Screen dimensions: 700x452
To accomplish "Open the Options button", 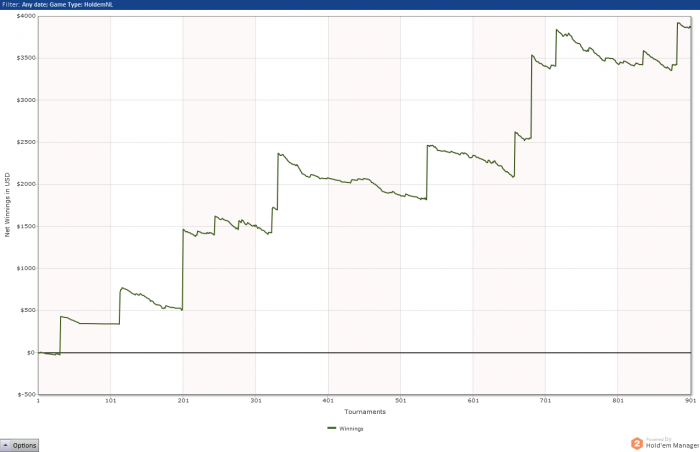I will pos(19,445).
